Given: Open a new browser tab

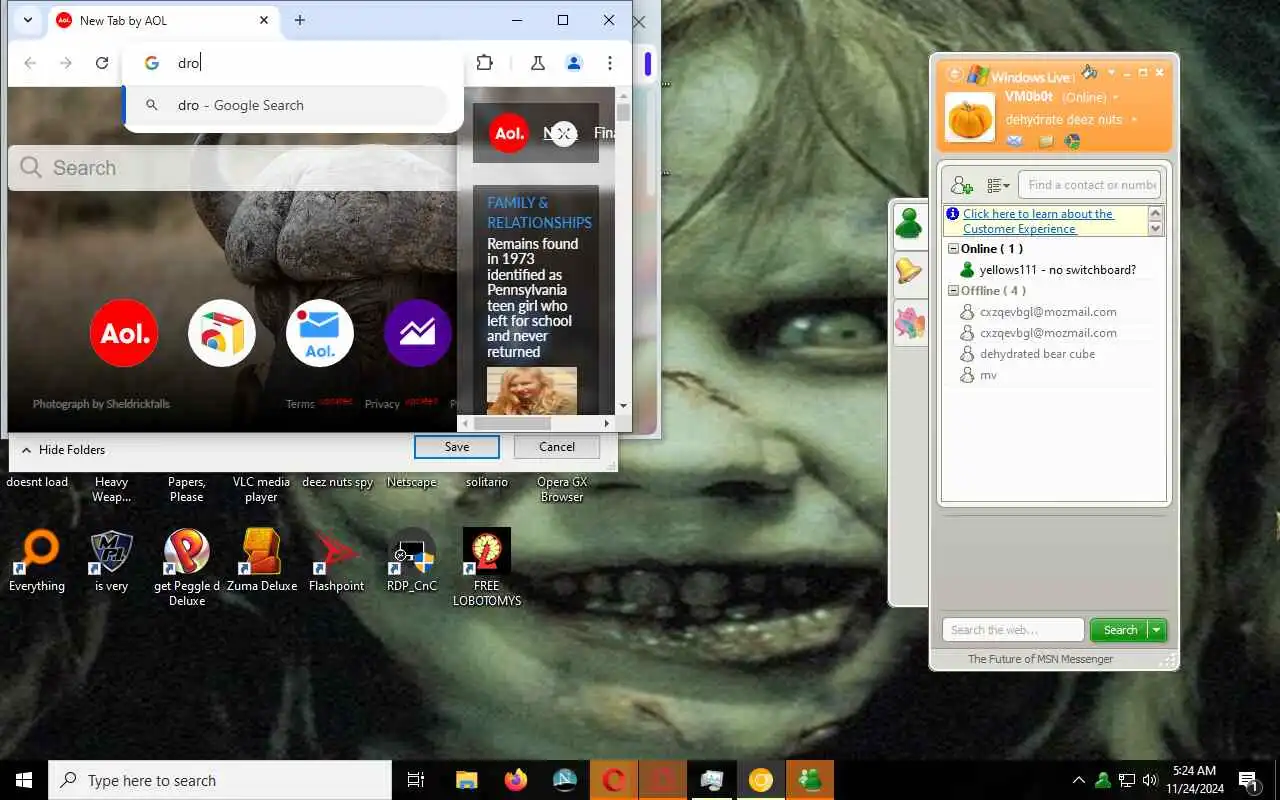Looking at the screenshot, I should coord(300,20).
